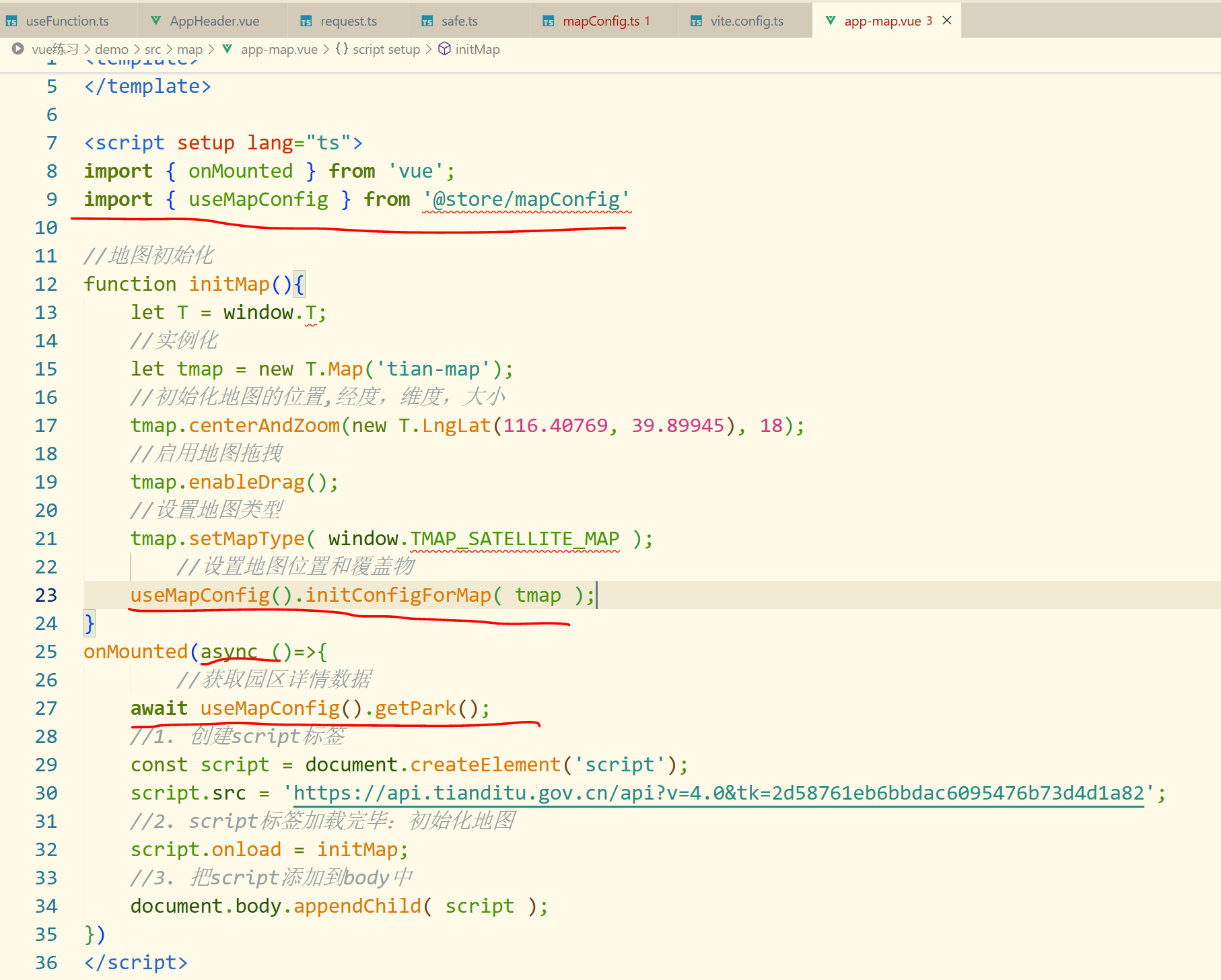The height and width of the screenshot is (980, 1221).
Task: Click the TS icon on request.ts tab
Action: click(306, 22)
